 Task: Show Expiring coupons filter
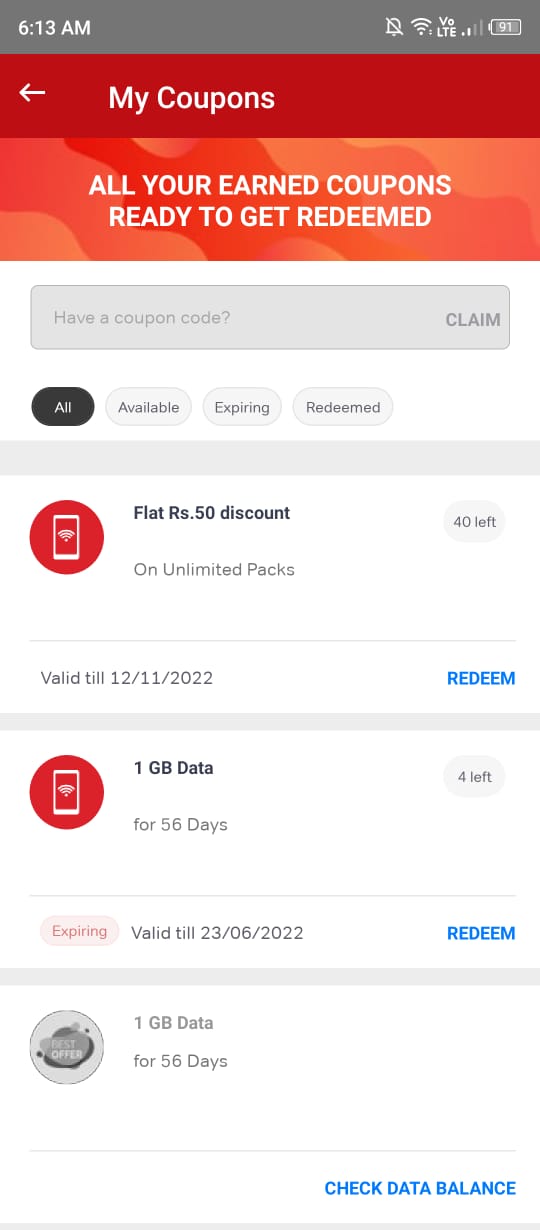click(242, 407)
